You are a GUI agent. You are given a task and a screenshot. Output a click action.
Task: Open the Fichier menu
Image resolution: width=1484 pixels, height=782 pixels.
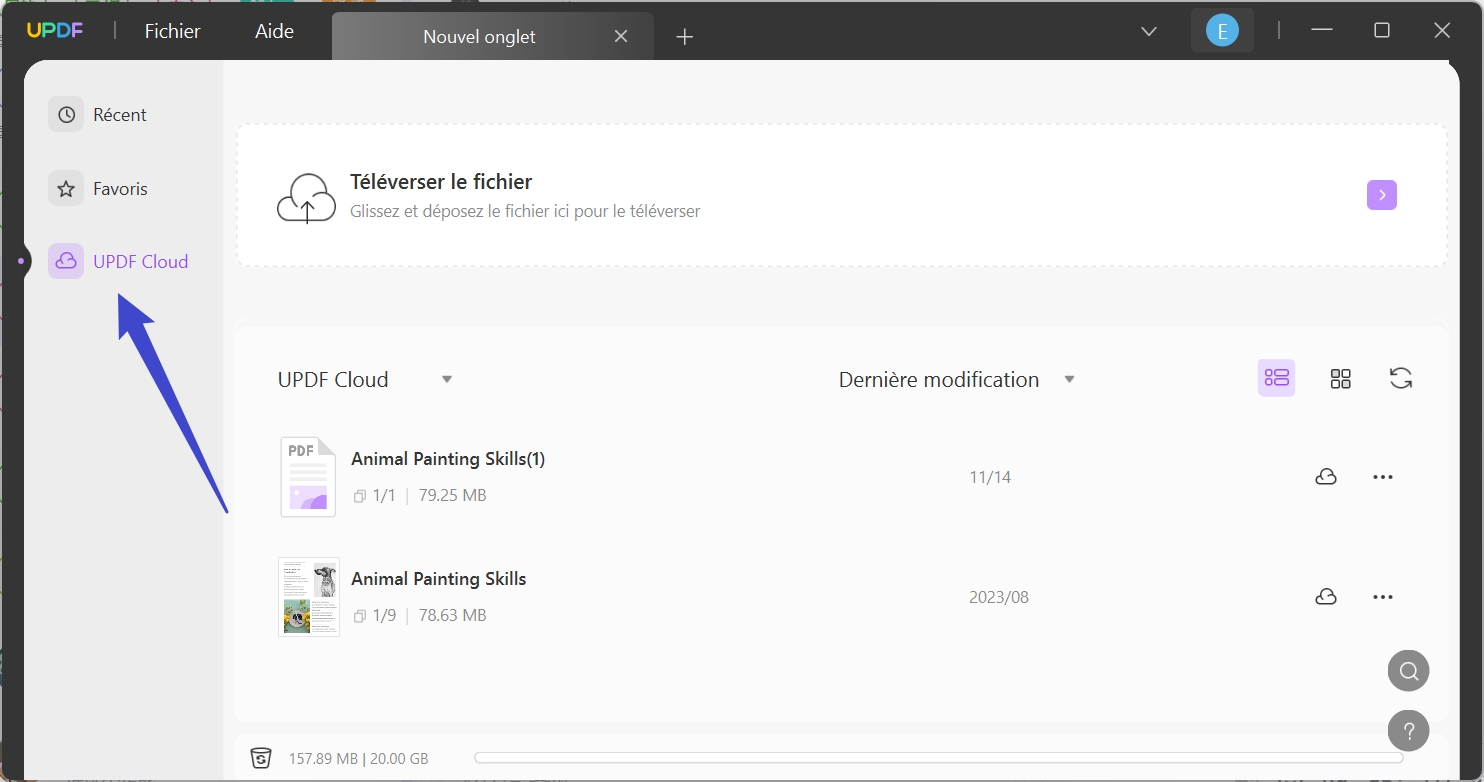[172, 31]
